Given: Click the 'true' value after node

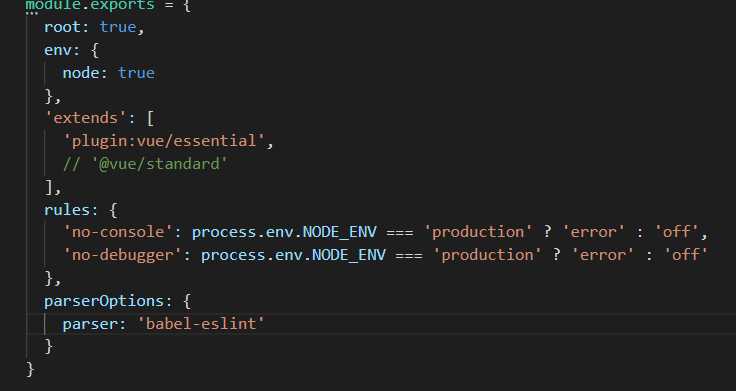Looking at the screenshot, I should (x=136, y=73).
